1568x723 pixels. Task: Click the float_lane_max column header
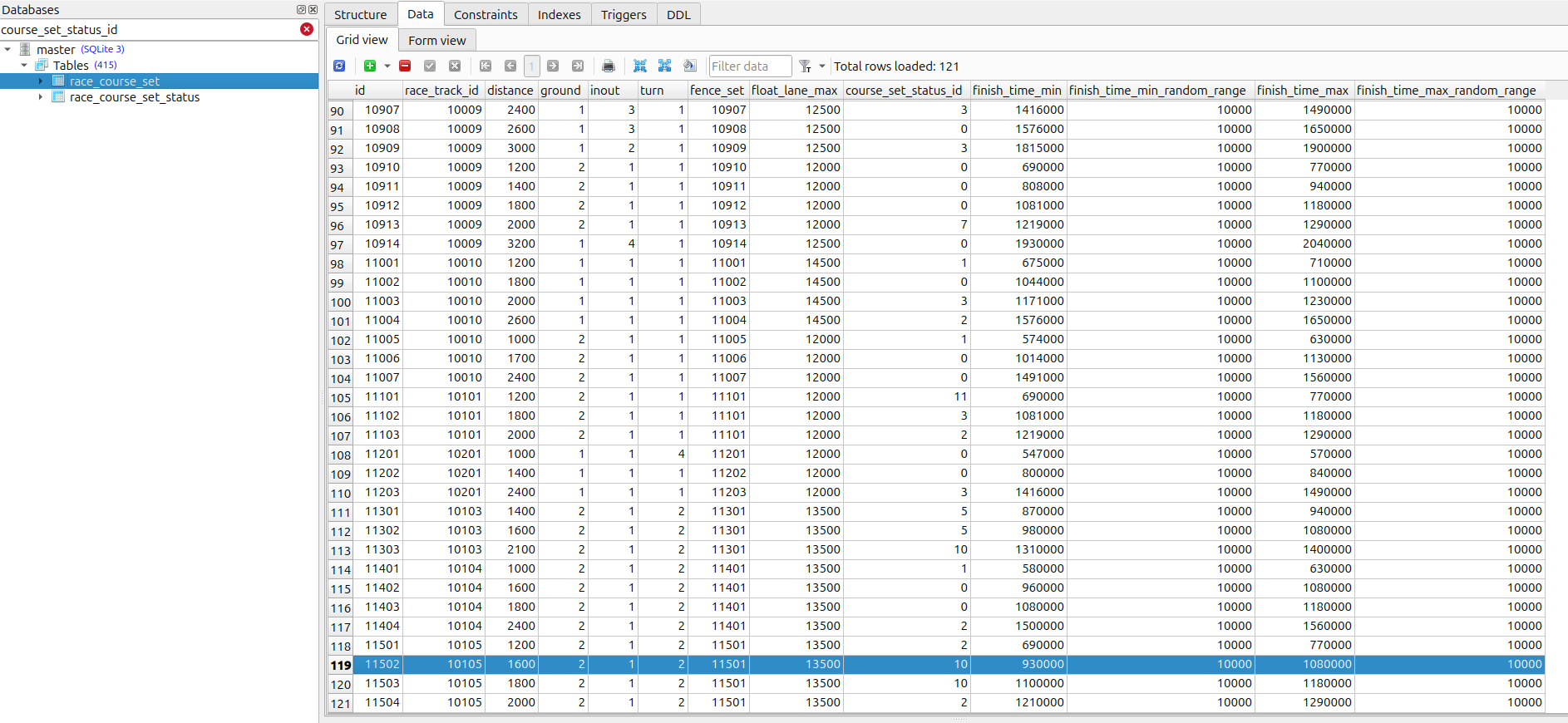tap(795, 90)
